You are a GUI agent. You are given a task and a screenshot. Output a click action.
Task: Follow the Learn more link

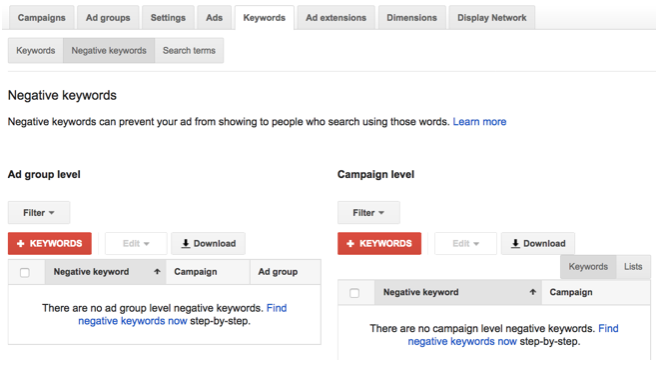(x=479, y=122)
